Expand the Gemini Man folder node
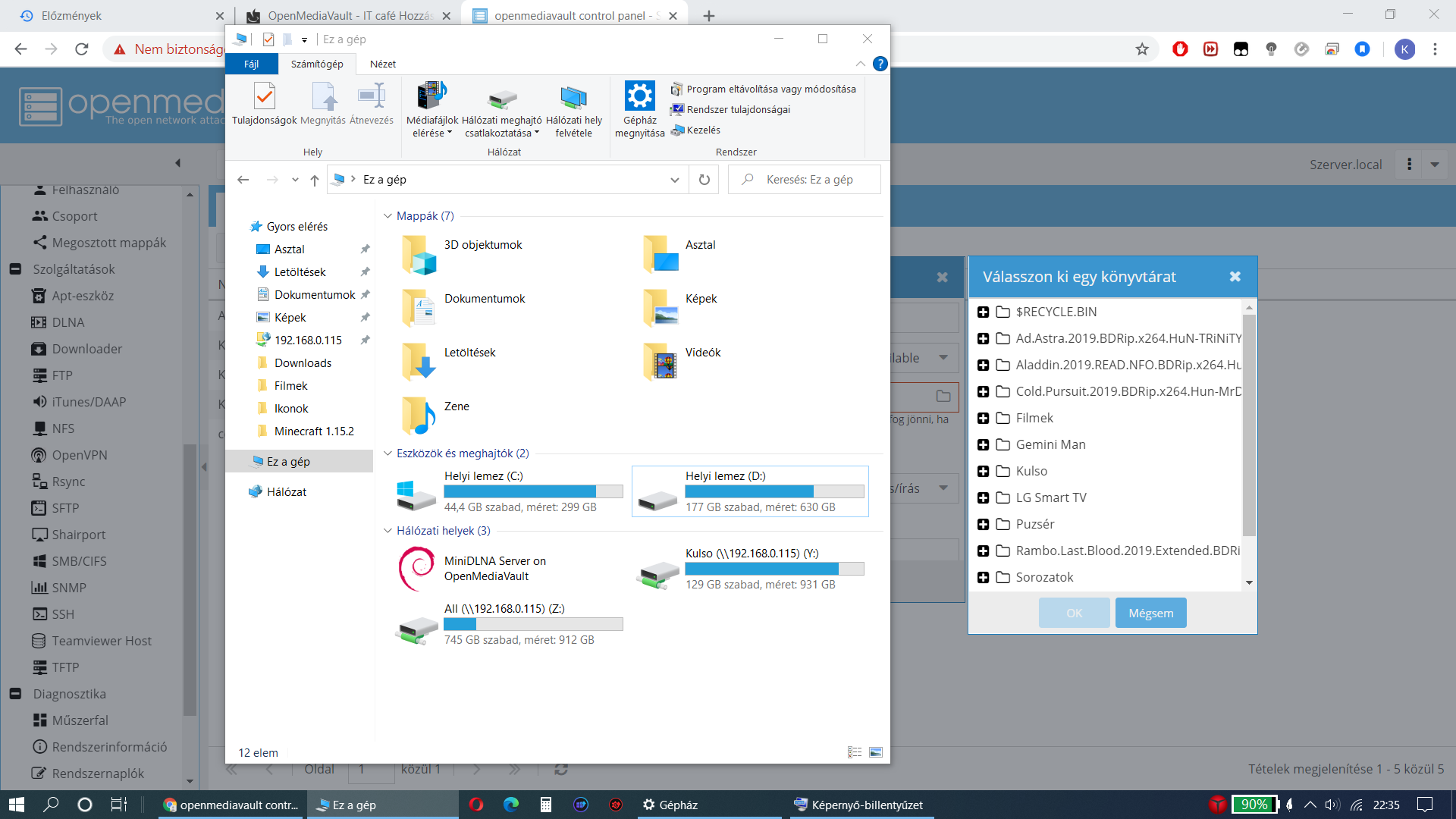The image size is (1456, 819). (984, 445)
